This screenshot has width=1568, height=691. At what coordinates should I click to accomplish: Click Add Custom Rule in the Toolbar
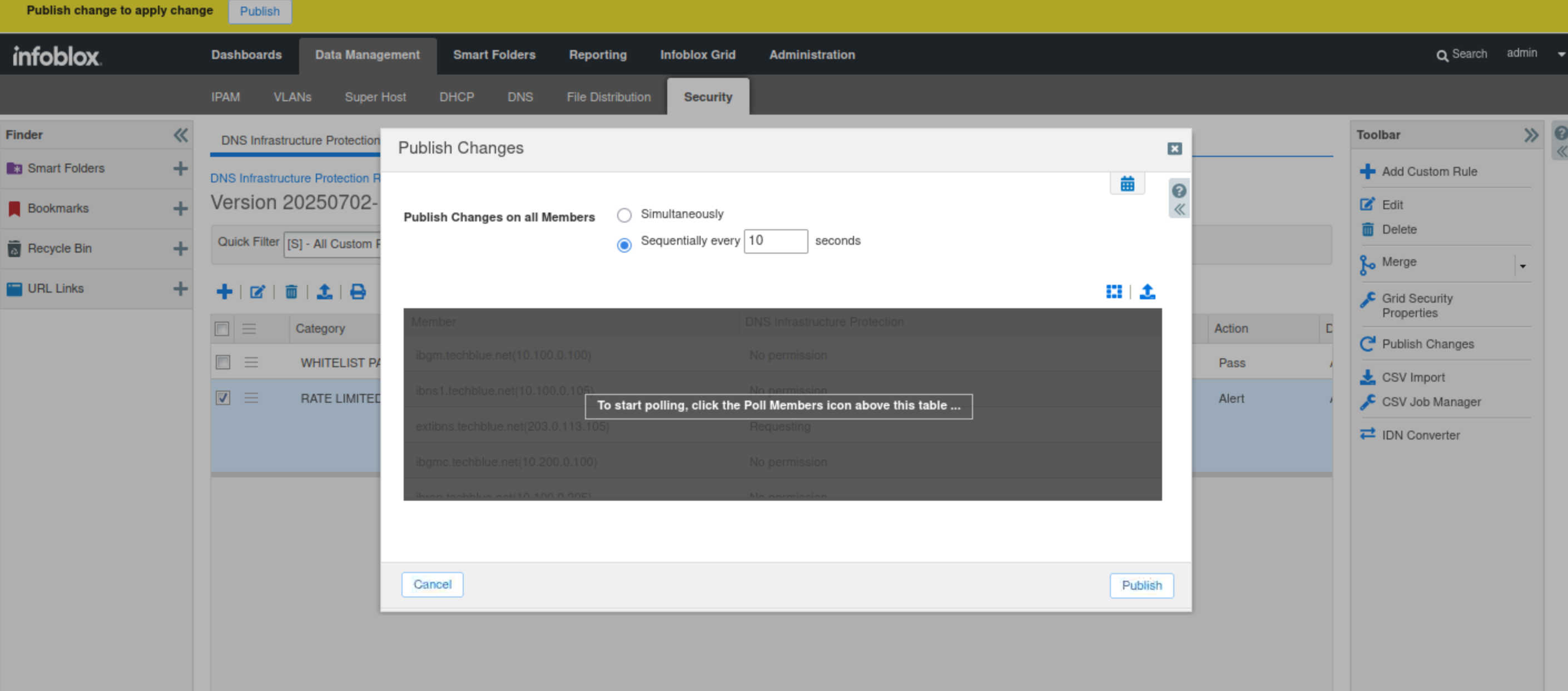point(1428,172)
